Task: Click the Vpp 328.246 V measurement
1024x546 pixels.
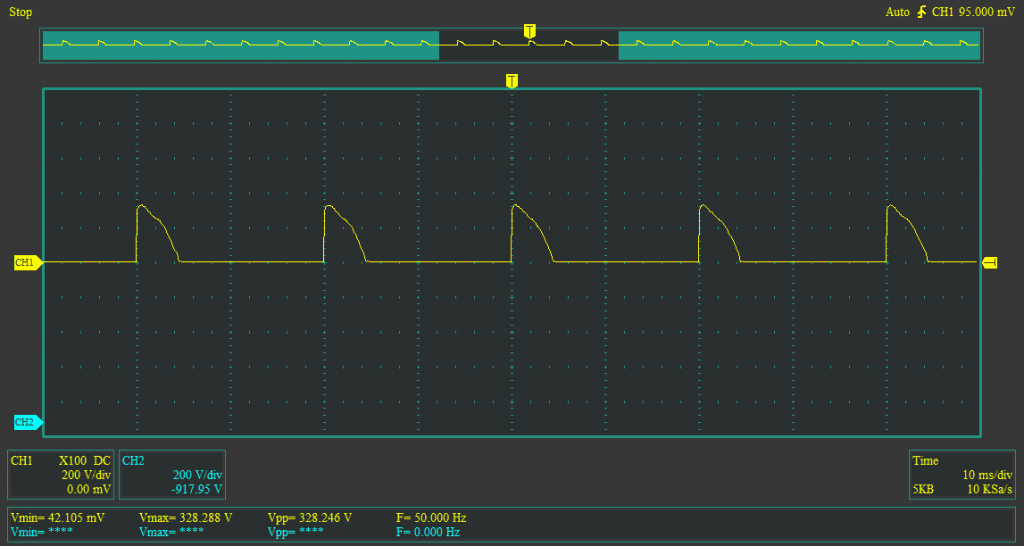Action: 309,518
